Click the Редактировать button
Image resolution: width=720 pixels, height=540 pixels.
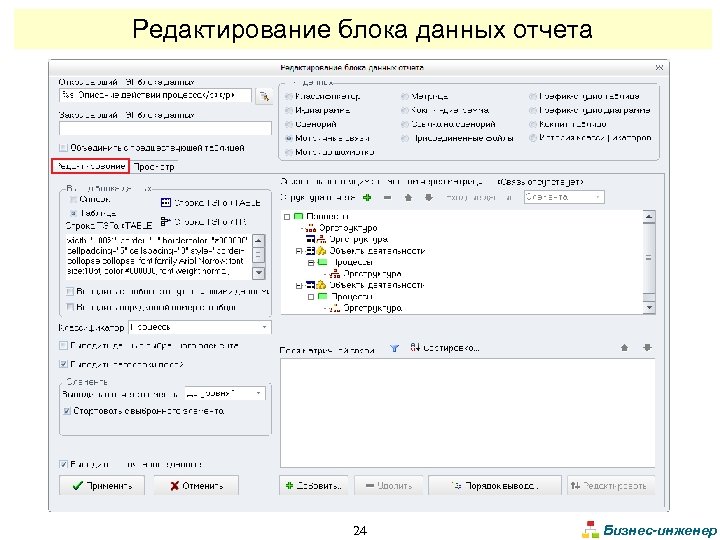coord(611,485)
